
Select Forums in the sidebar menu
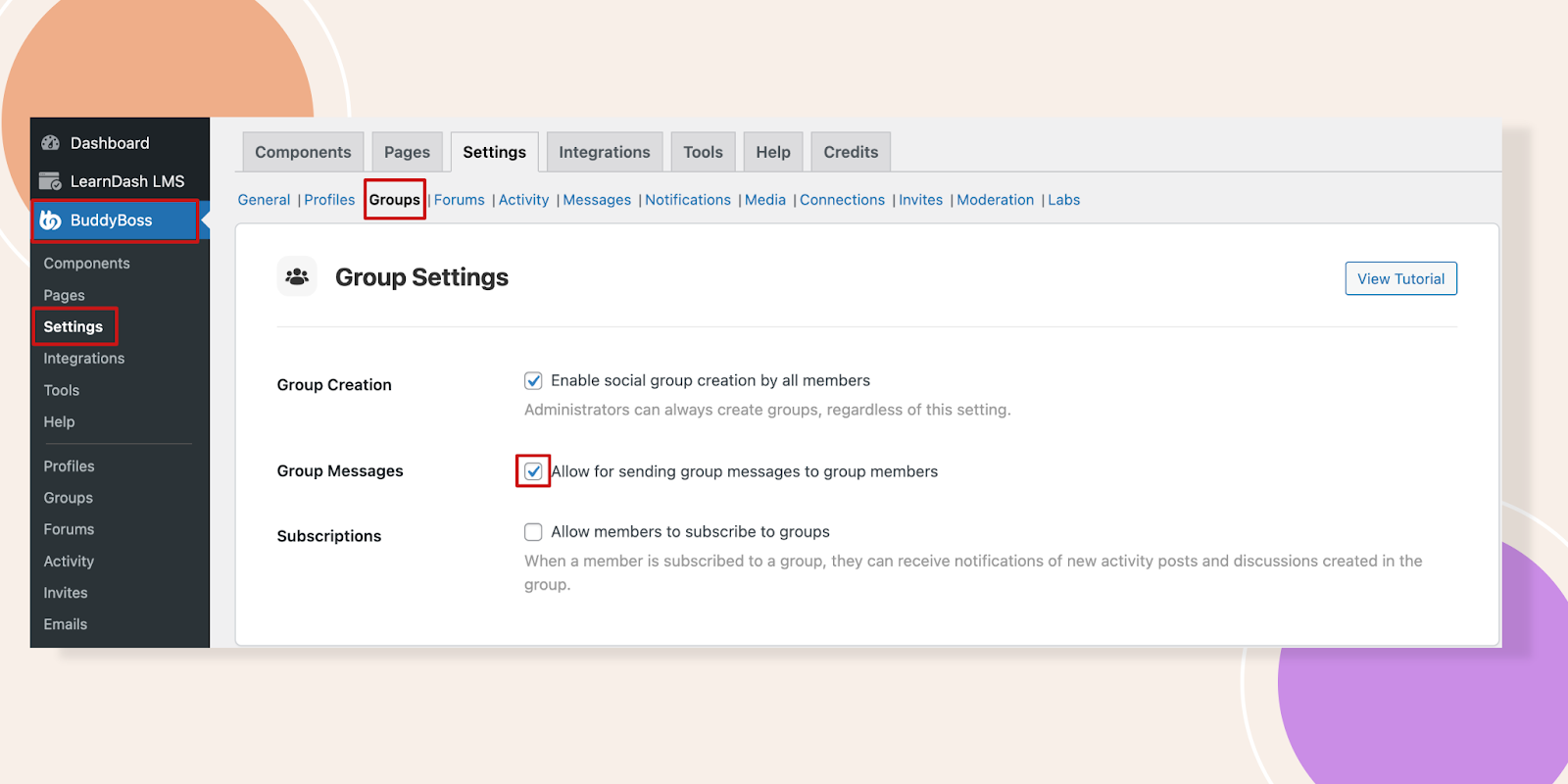[69, 529]
